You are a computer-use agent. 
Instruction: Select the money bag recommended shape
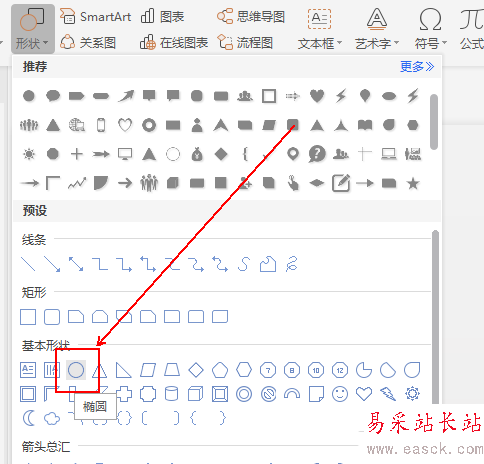click(x=197, y=154)
